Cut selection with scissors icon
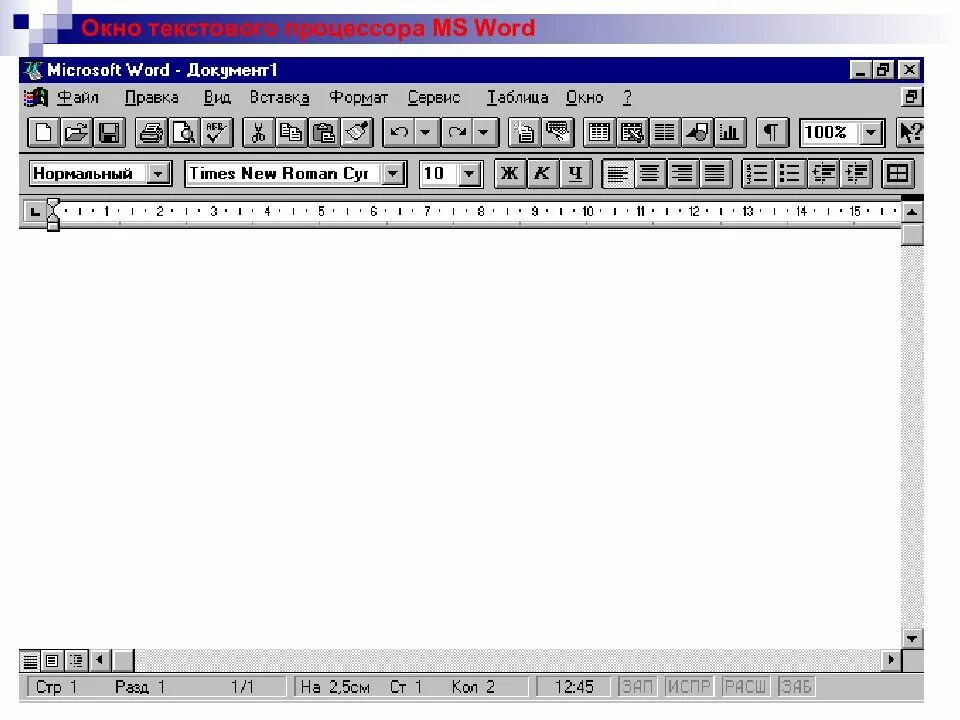Image resolution: width=960 pixels, height=720 pixels. coord(258,132)
